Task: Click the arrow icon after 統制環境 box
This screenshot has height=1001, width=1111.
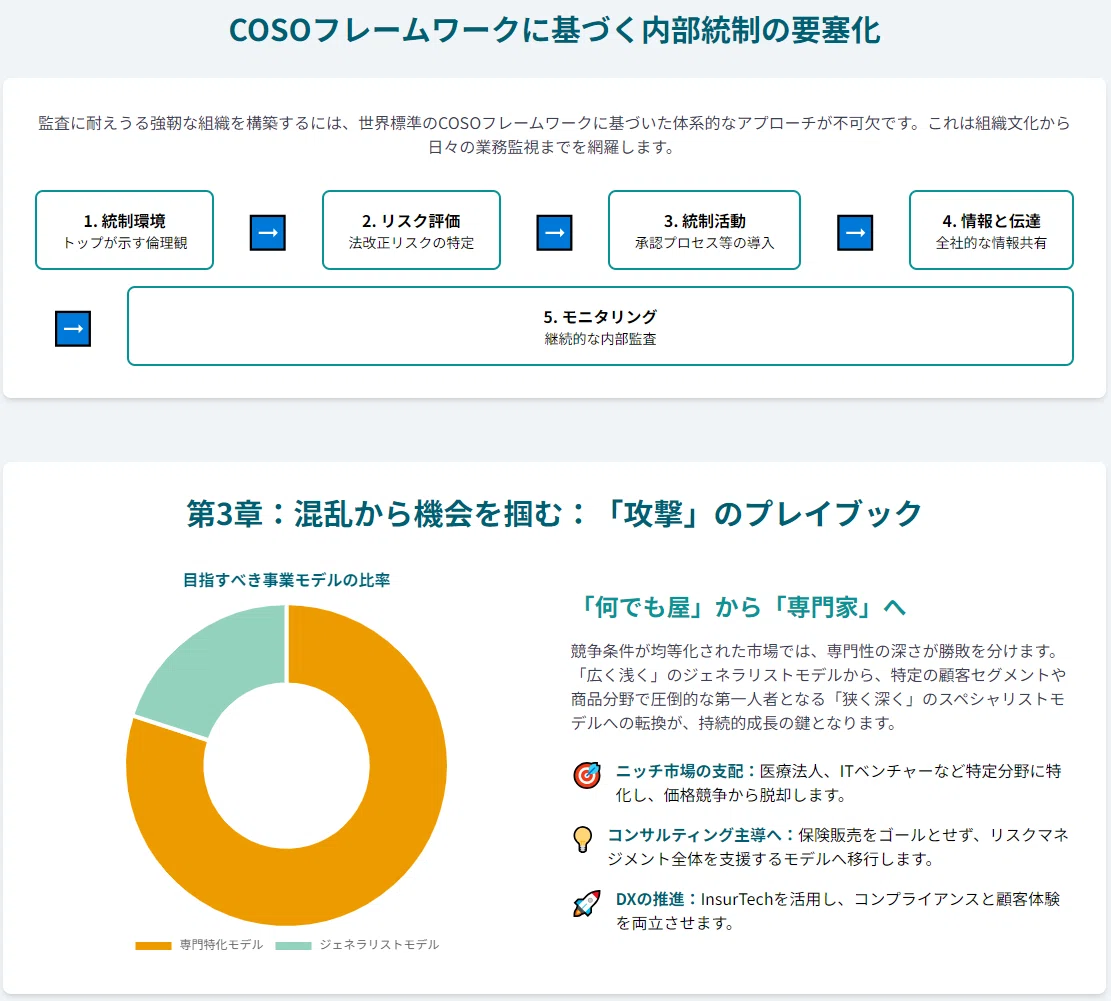Action: 268,232
